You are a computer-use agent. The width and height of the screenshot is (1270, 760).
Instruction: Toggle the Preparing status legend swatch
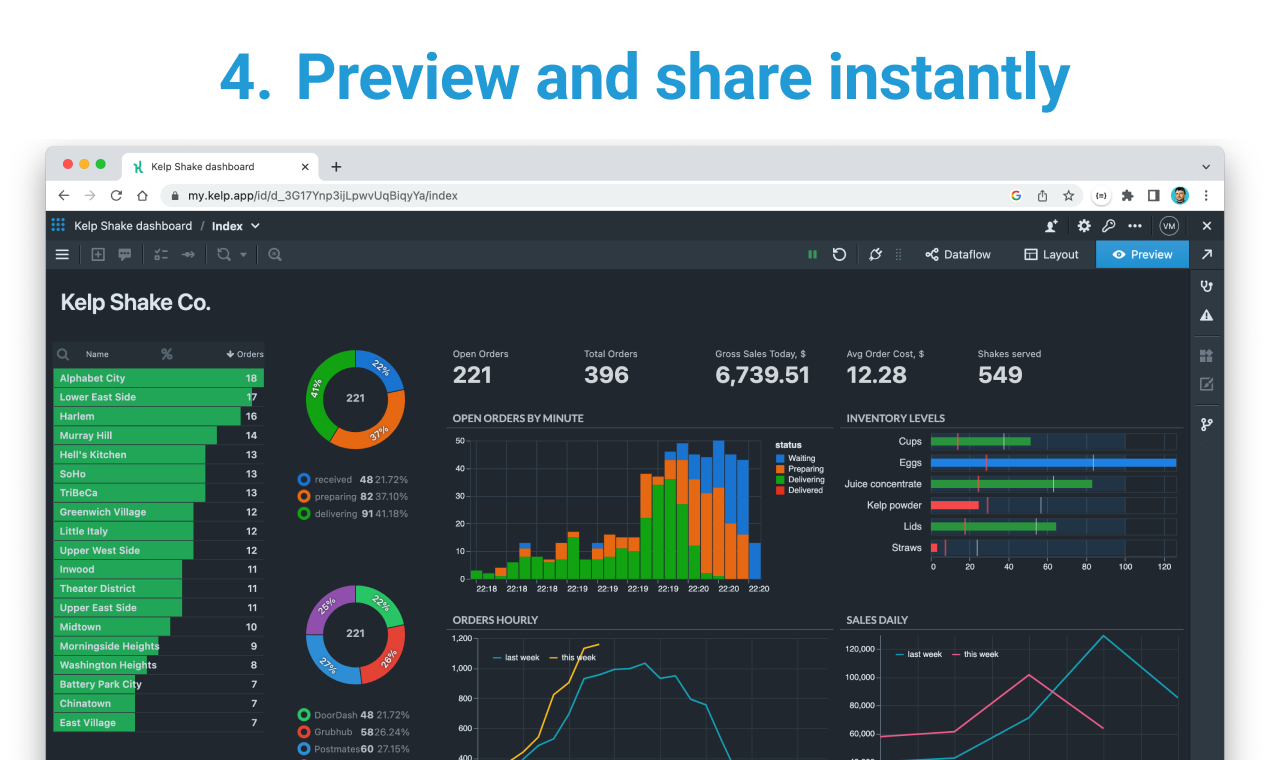pos(780,469)
